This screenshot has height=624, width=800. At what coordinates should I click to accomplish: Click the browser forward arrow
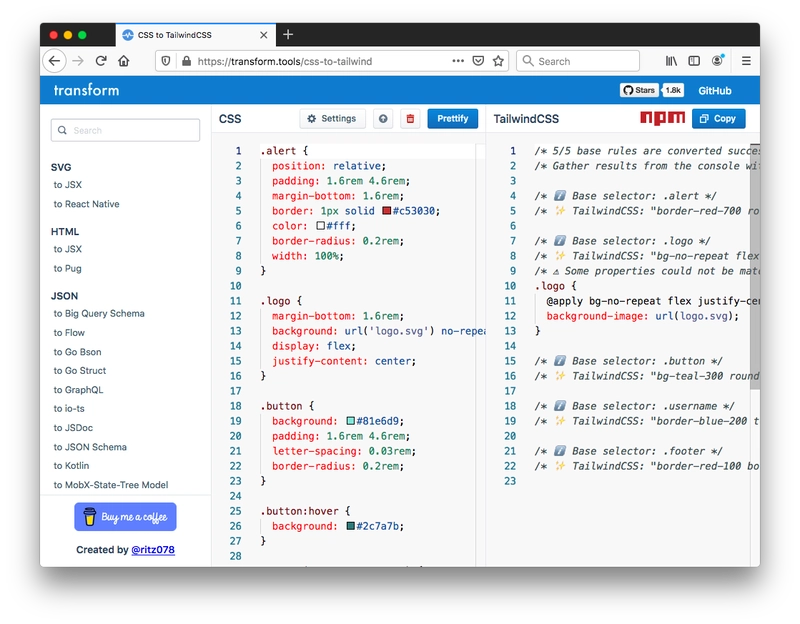click(78, 61)
